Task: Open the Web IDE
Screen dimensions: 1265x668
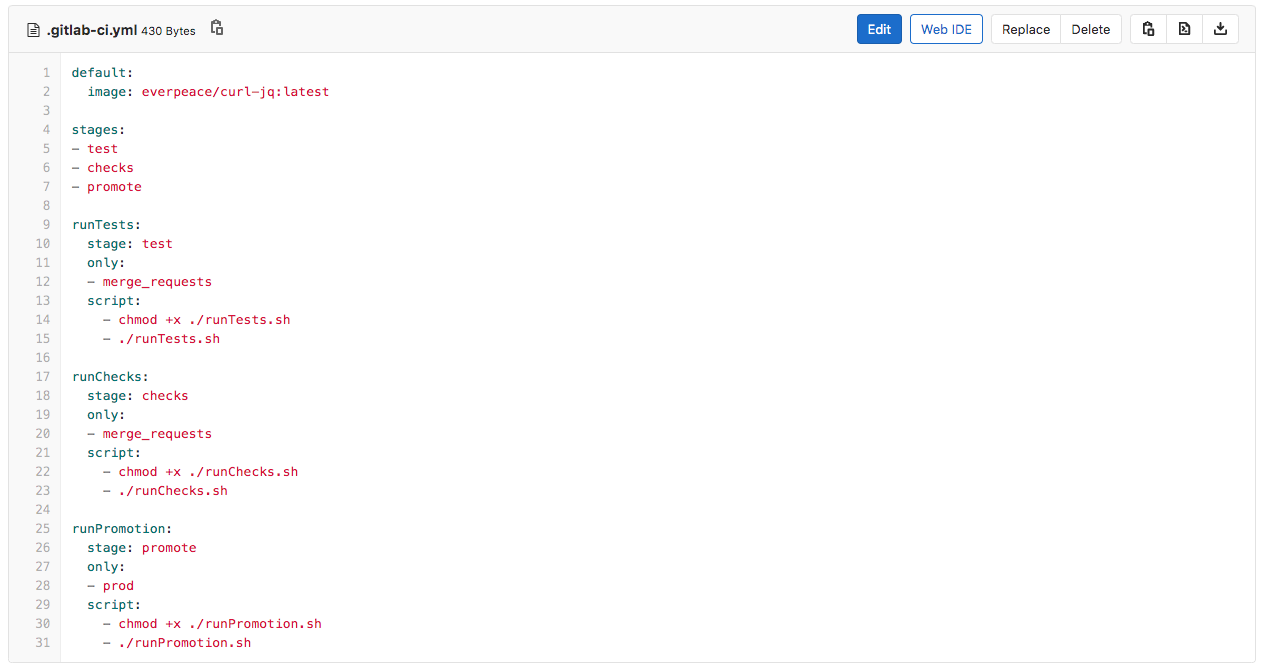Action: [x=946, y=29]
